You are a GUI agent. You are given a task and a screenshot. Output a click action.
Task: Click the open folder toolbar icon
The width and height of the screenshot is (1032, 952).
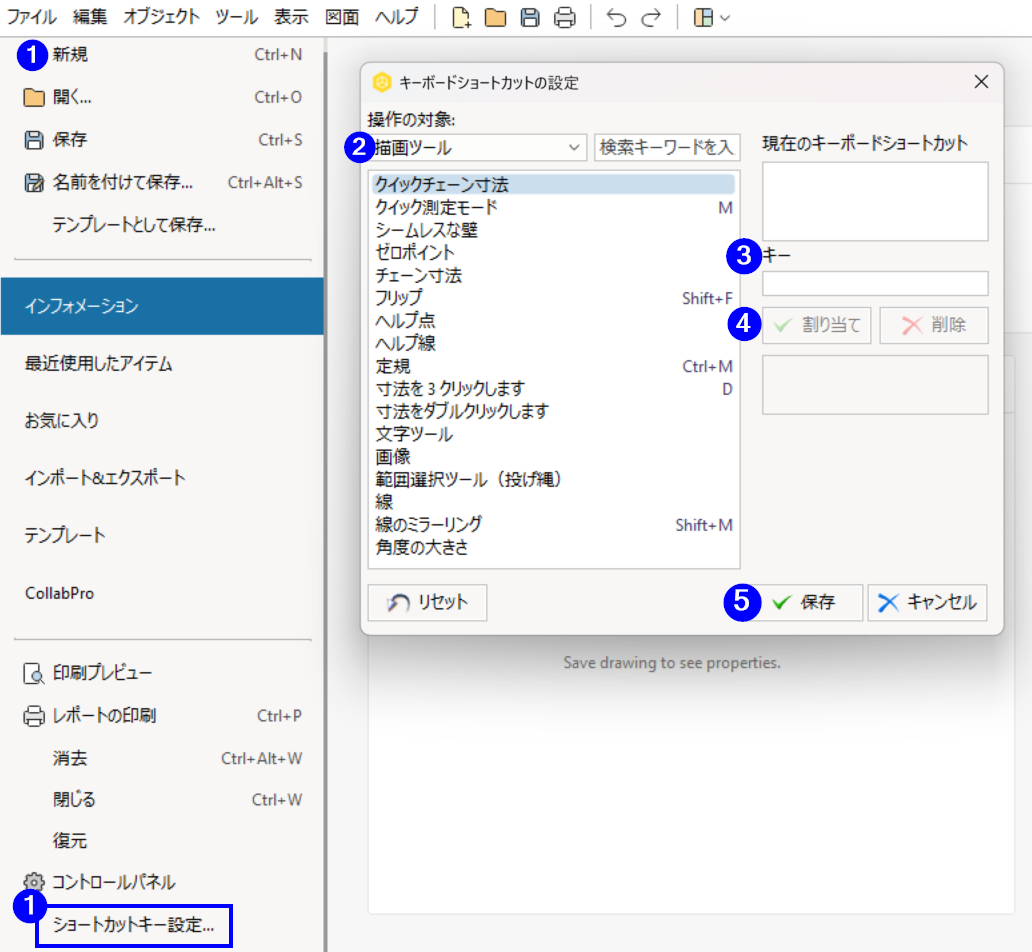click(x=496, y=18)
